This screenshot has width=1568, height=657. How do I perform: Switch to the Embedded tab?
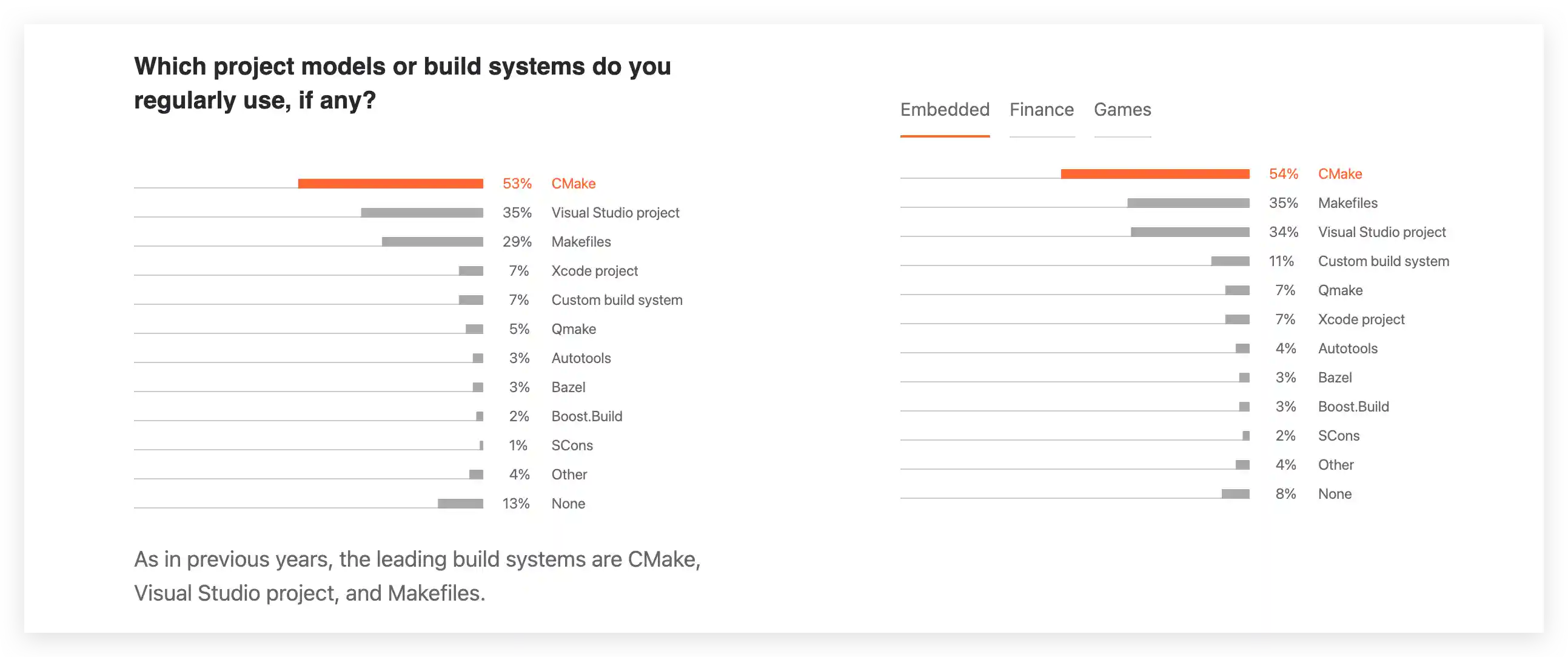(x=945, y=110)
